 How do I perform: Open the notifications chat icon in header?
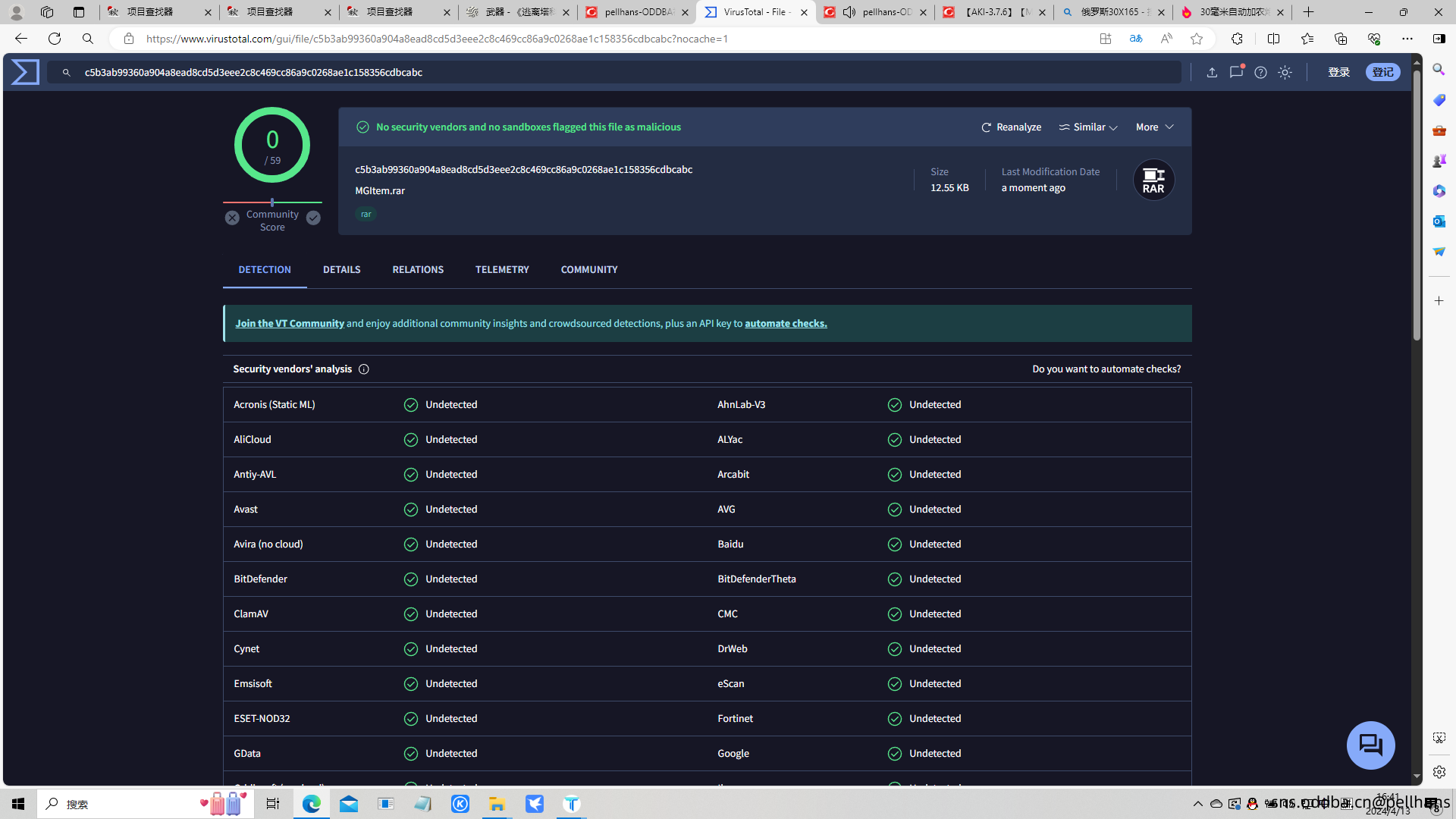click(1236, 72)
